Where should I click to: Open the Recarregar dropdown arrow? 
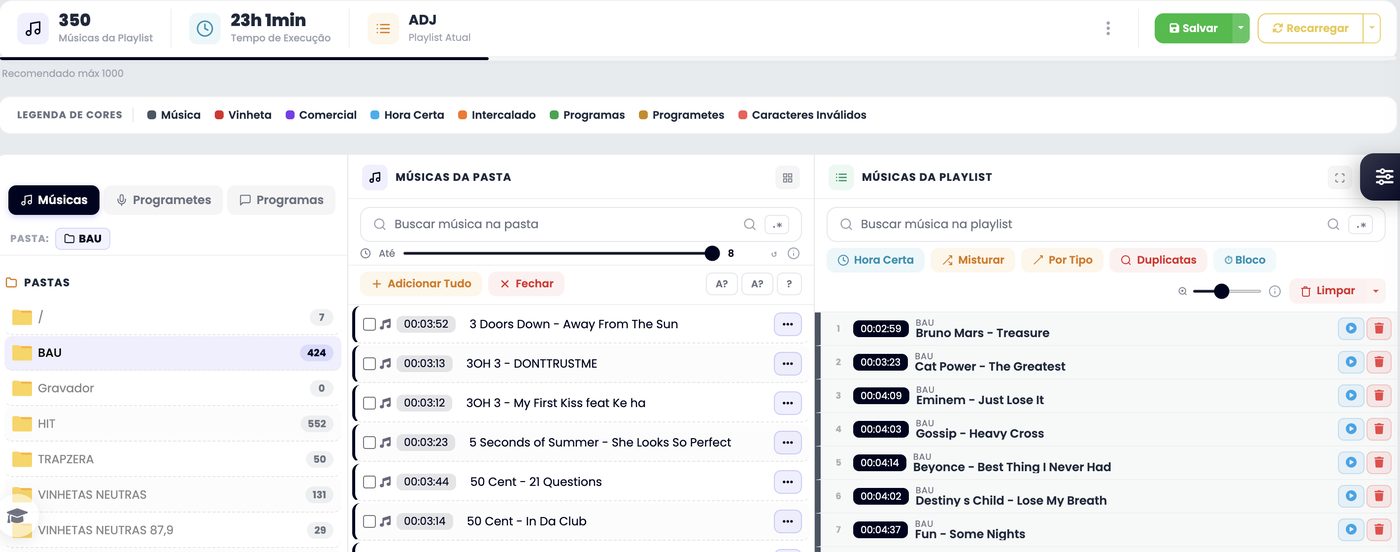coord(1371,28)
